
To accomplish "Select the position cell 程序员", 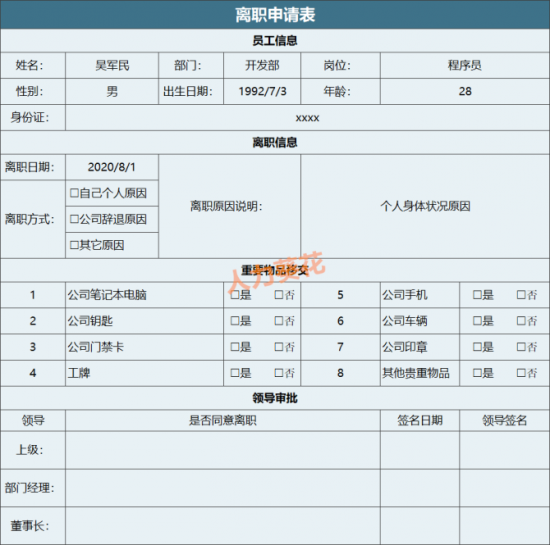I will click(x=465, y=66).
